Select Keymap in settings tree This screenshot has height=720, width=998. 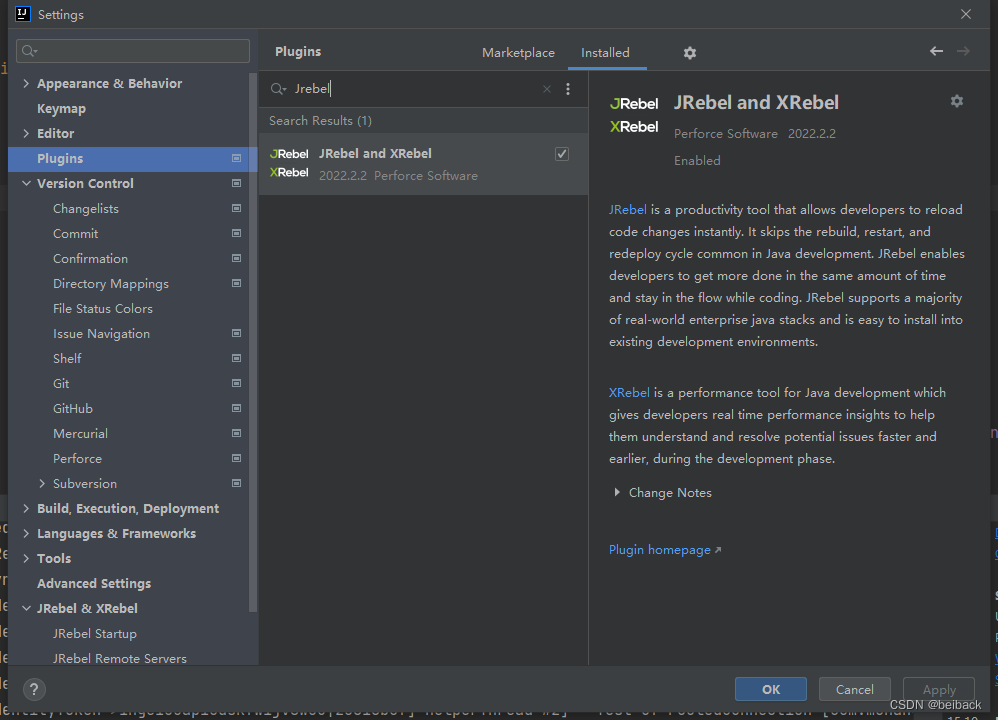[x=61, y=108]
